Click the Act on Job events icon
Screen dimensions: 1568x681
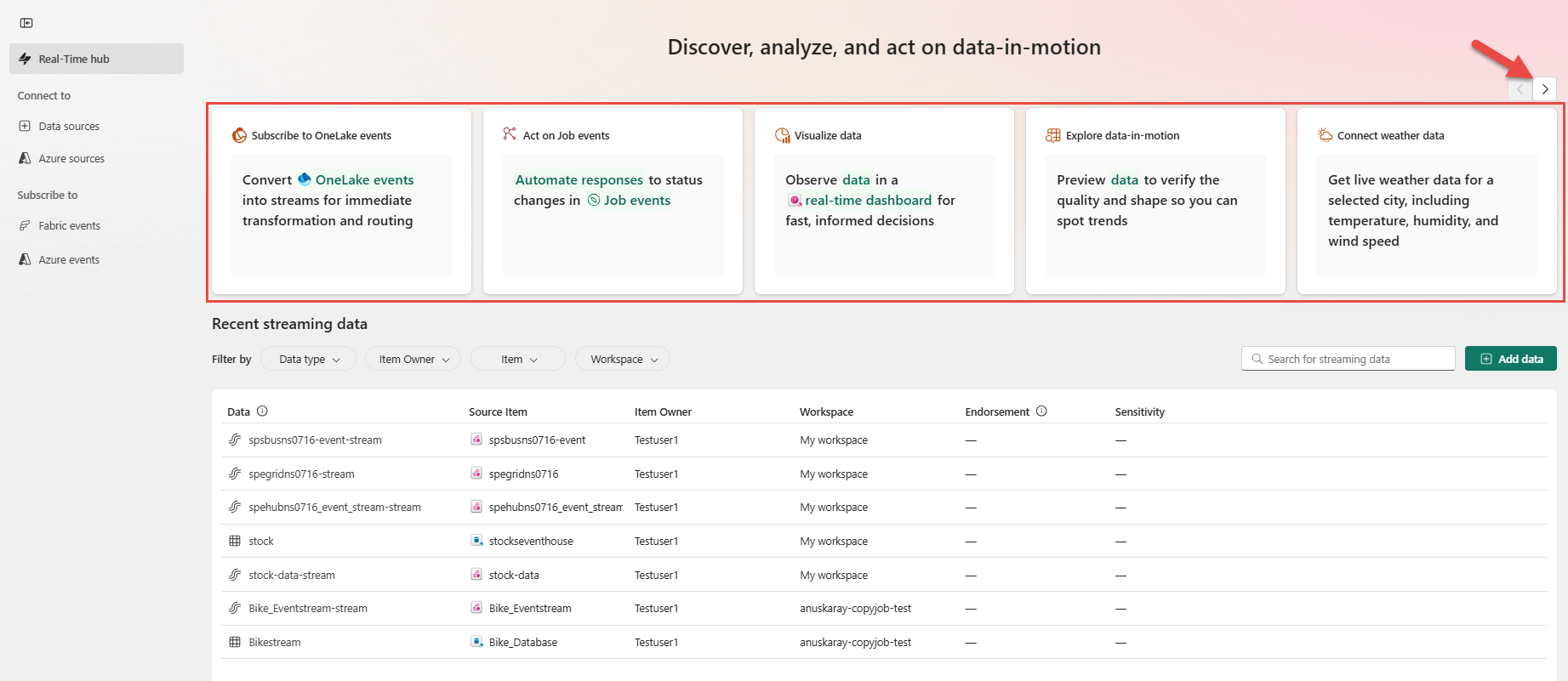point(510,134)
